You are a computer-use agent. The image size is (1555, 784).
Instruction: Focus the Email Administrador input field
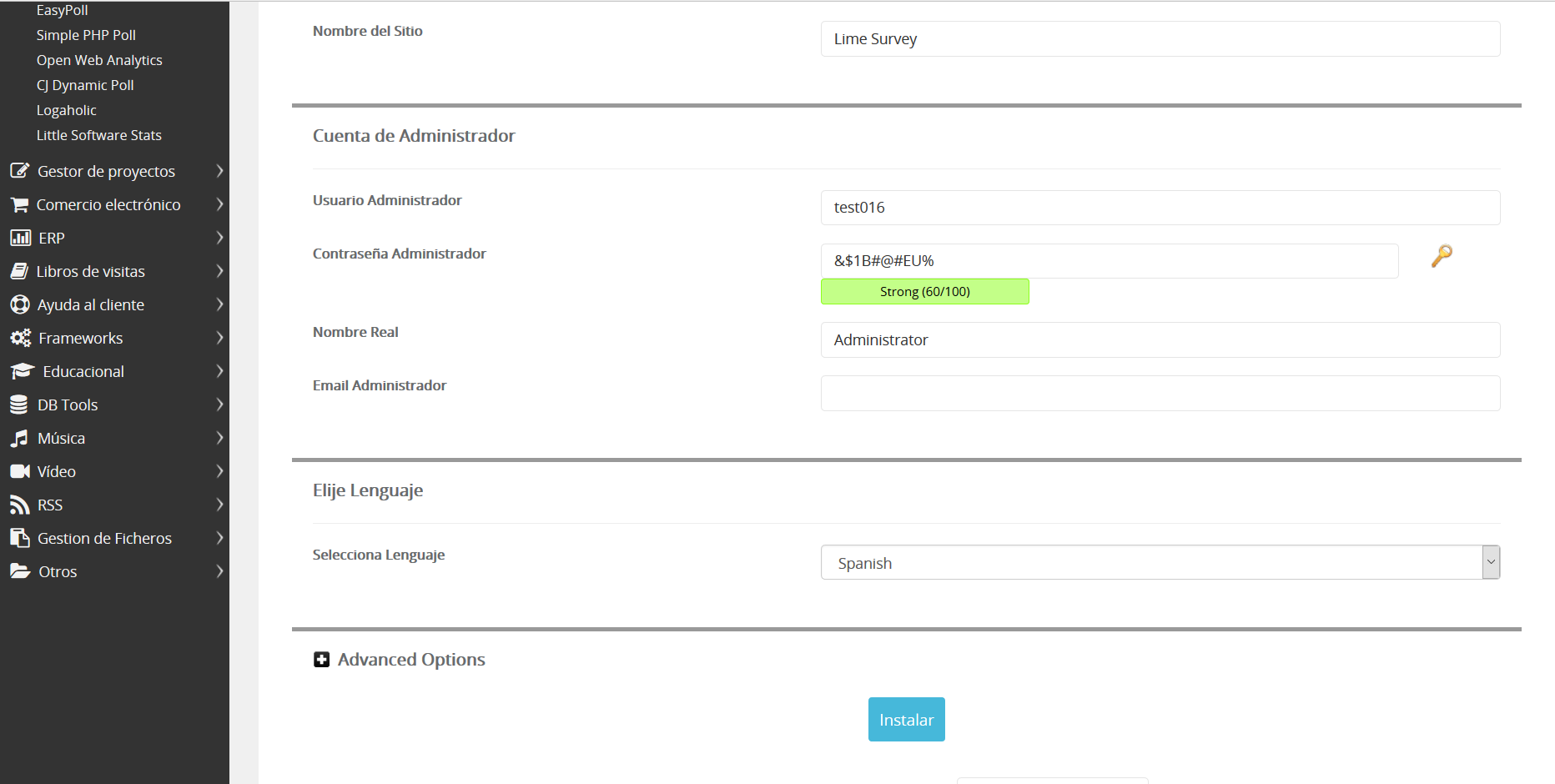[1160, 393]
